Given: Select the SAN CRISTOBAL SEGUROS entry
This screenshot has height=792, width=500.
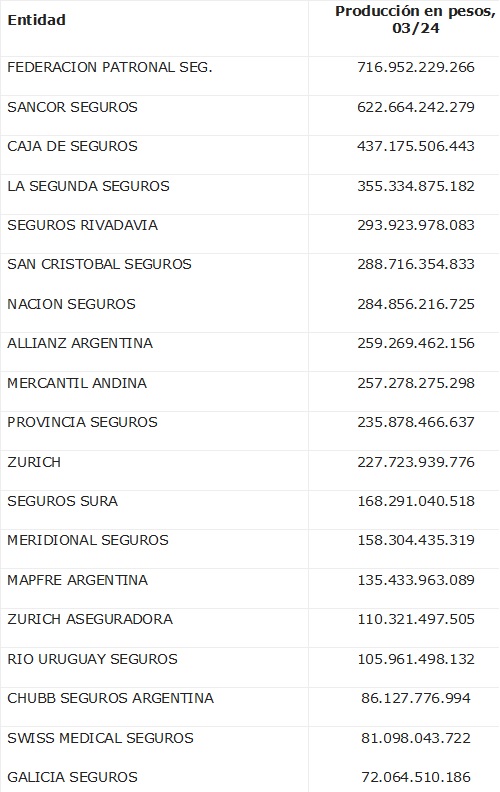Looking at the screenshot, I should pyautogui.click(x=99, y=264).
